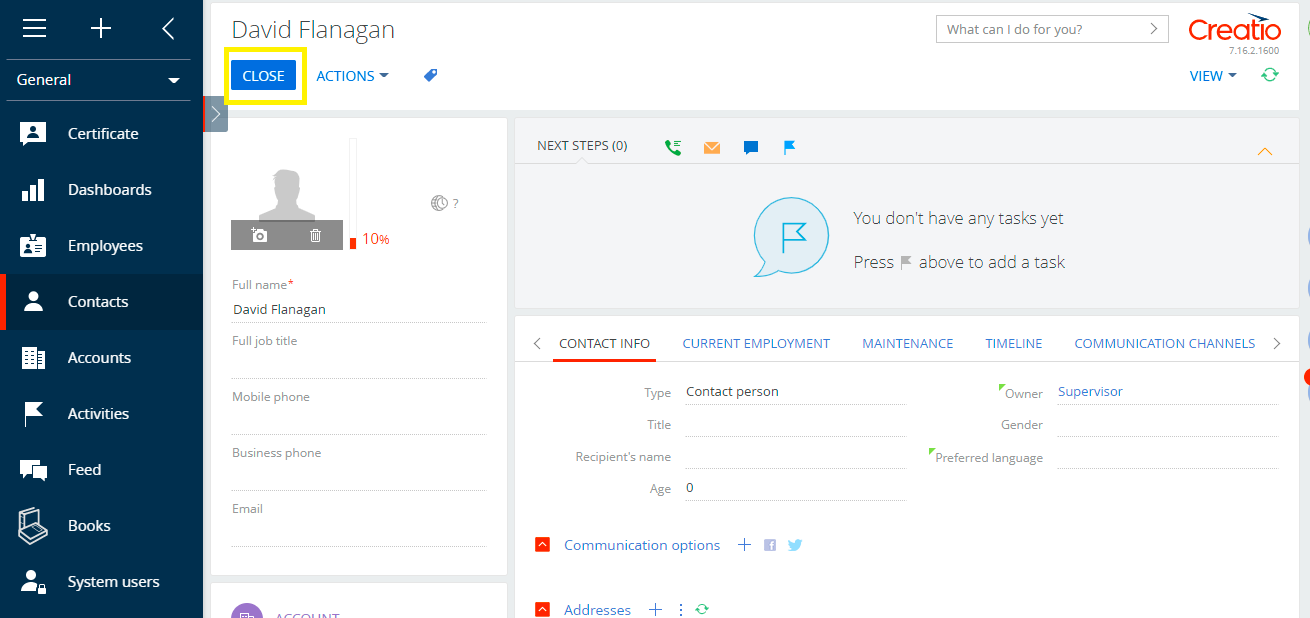Click the tag icon next to Actions
The width and height of the screenshot is (1310, 618).
(x=431, y=75)
